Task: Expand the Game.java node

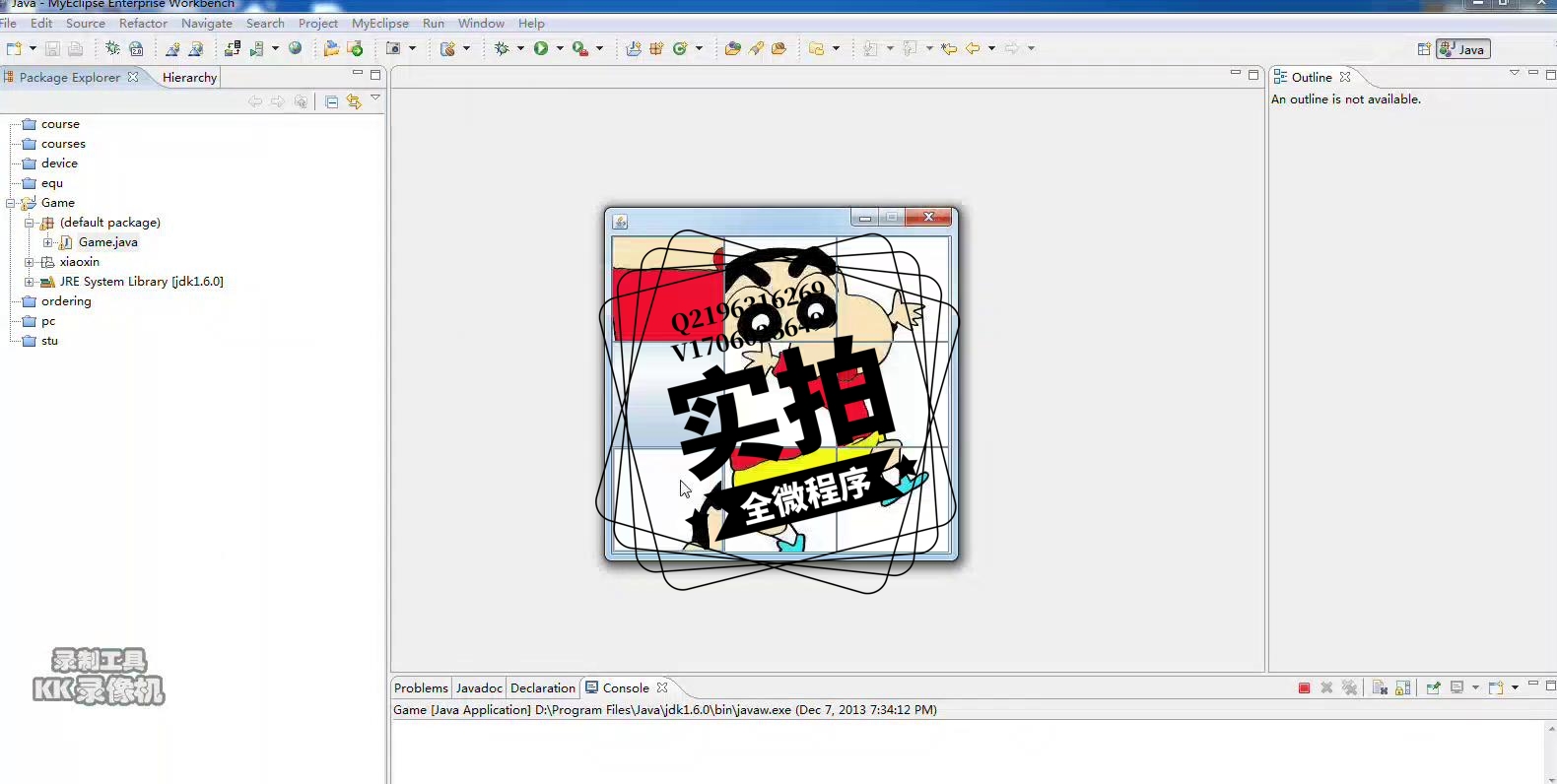Action: [48, 242]
